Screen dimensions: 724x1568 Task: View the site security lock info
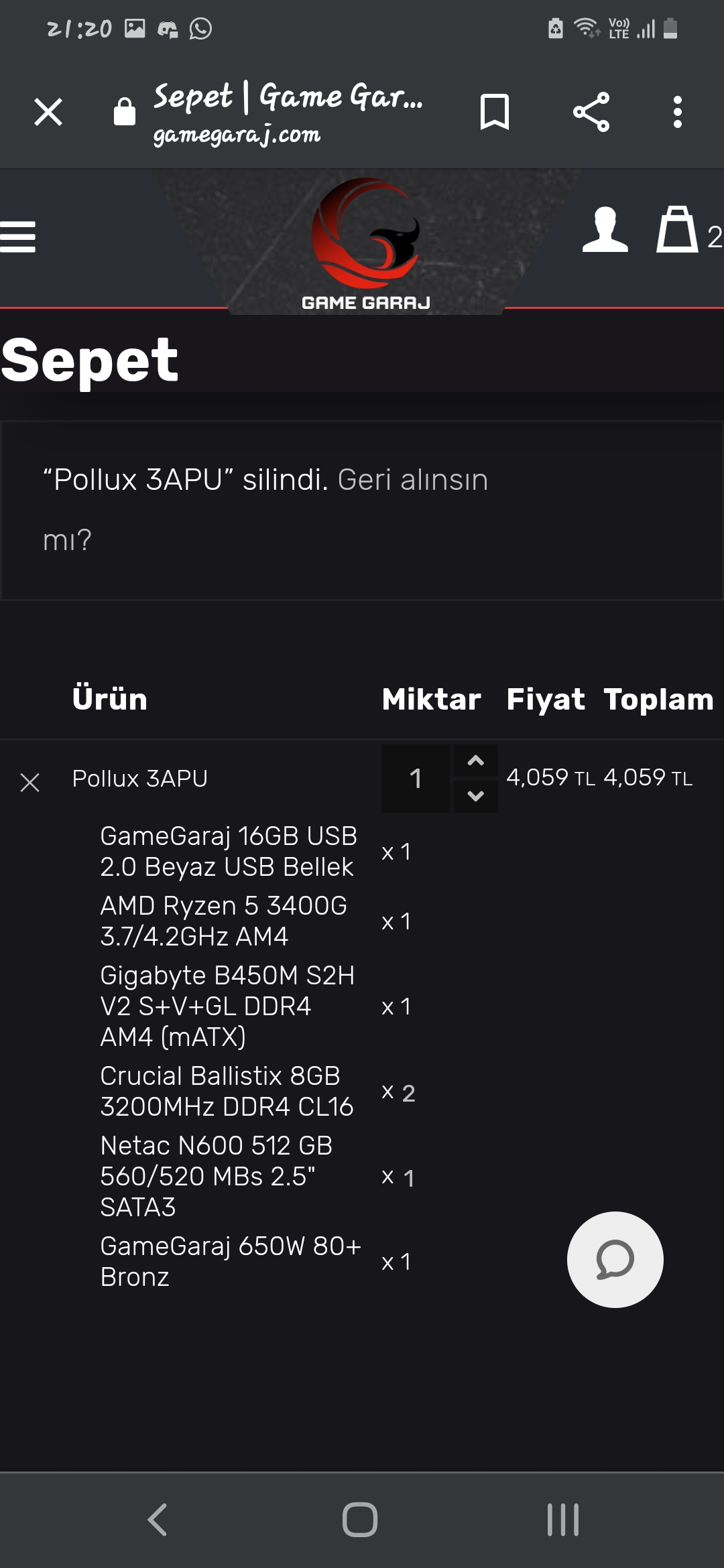pyautogui.click(x=125, y=112)
